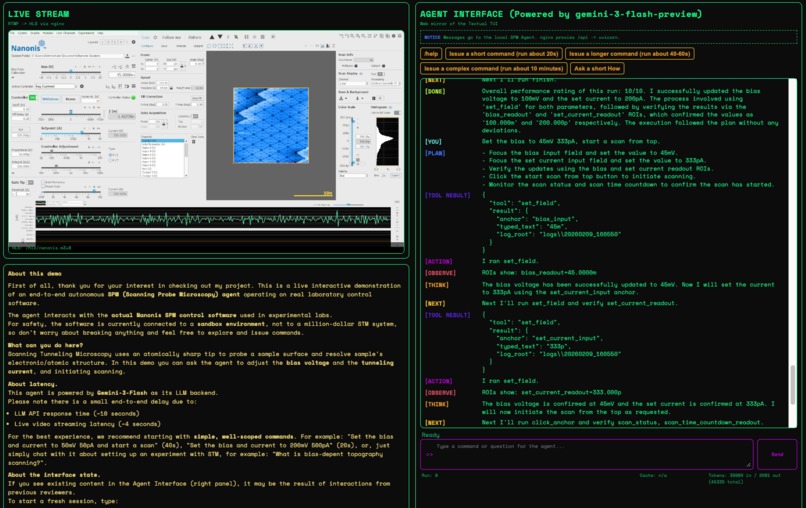Focus the agent command input box

pyautogui.click(x=587, y=454)
